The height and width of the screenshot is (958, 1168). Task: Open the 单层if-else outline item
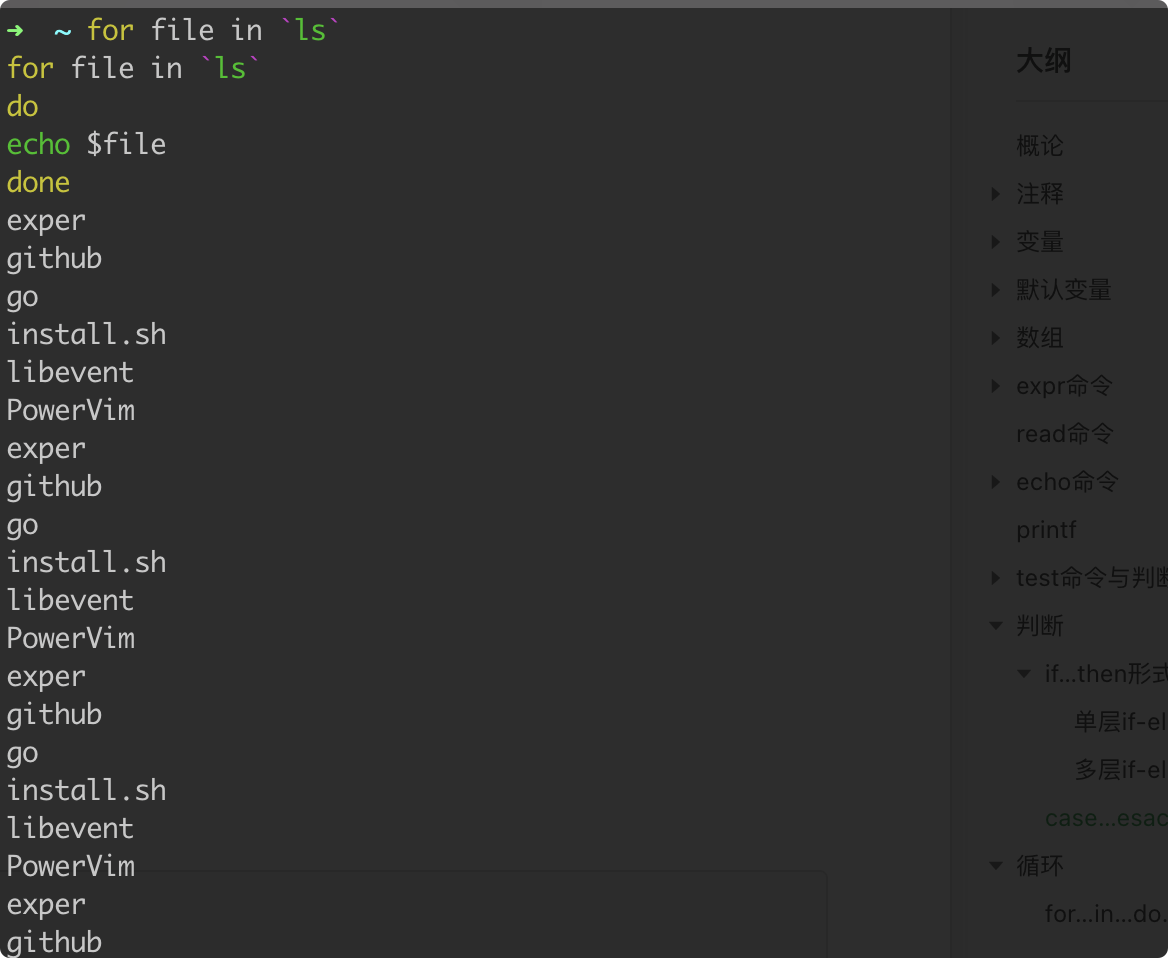click(x=1120, y=722)
